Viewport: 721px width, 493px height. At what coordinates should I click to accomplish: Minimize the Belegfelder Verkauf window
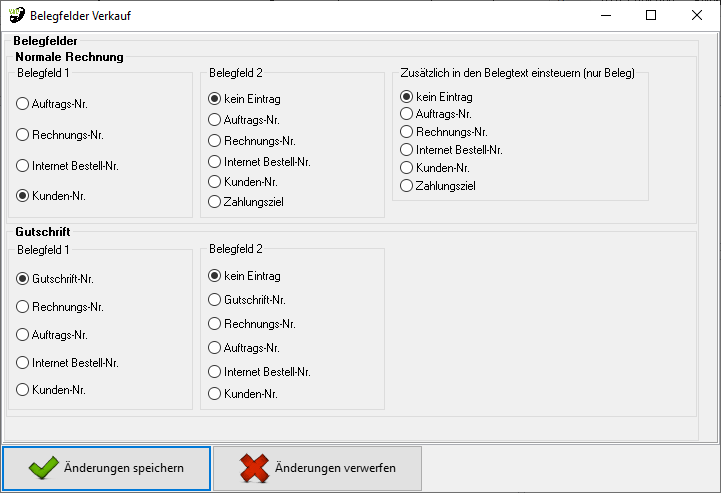(x=605, y=16)
